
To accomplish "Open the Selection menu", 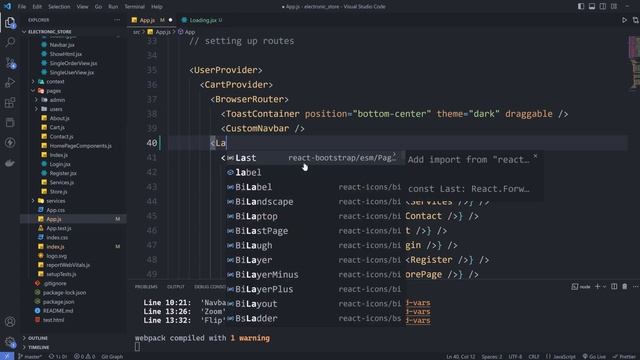I will tap(59, 7).
